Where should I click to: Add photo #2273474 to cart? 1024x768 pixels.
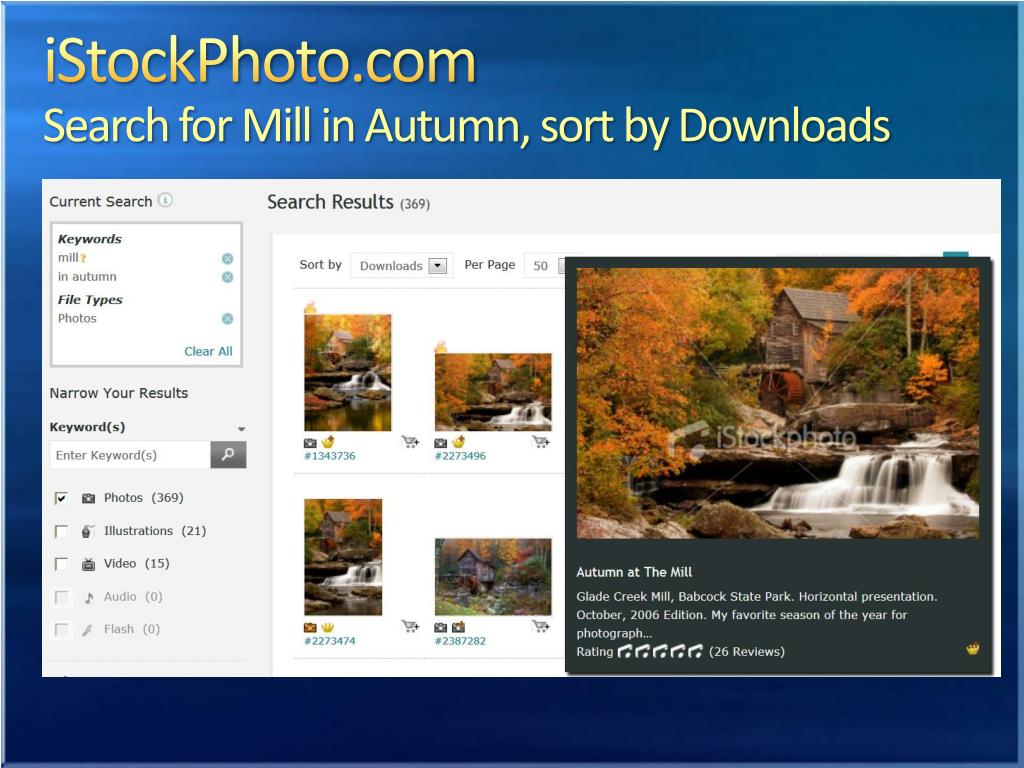pos(410,627)
